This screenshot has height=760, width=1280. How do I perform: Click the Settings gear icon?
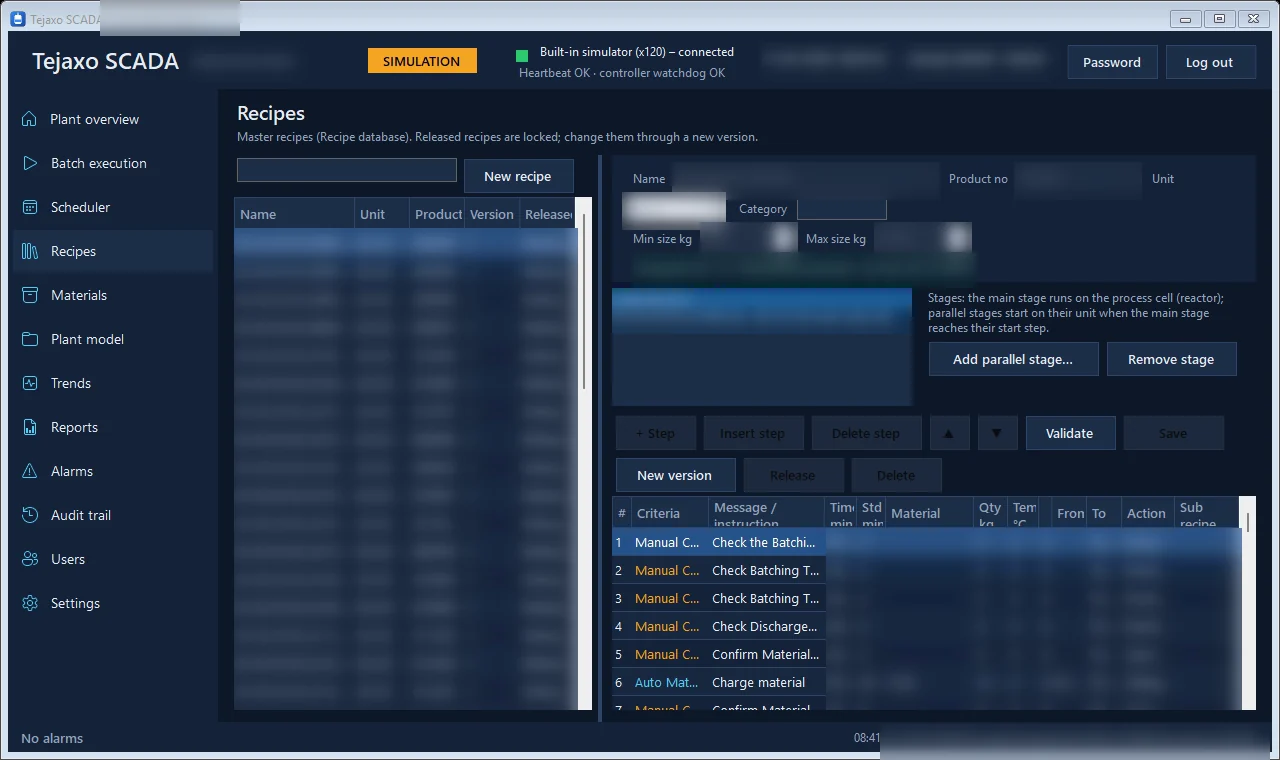coord(30,603)
